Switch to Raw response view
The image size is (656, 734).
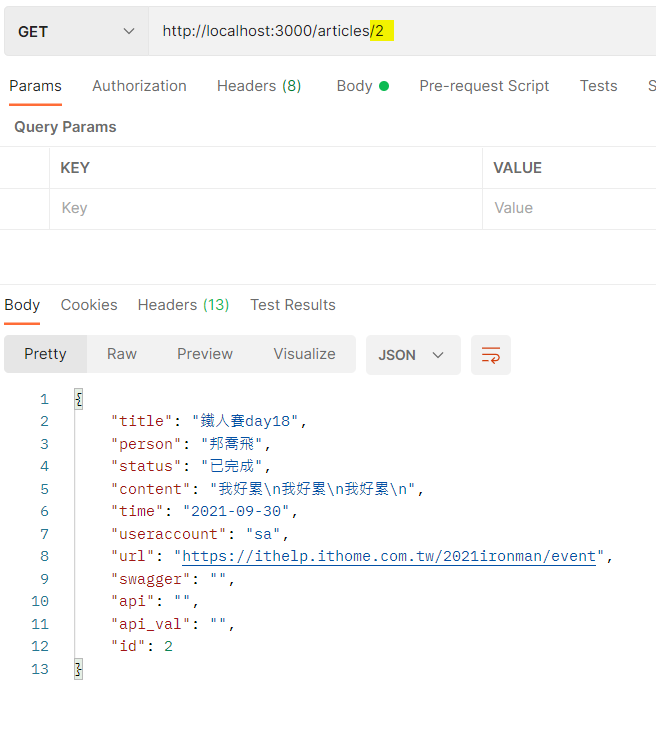(122, 354)
